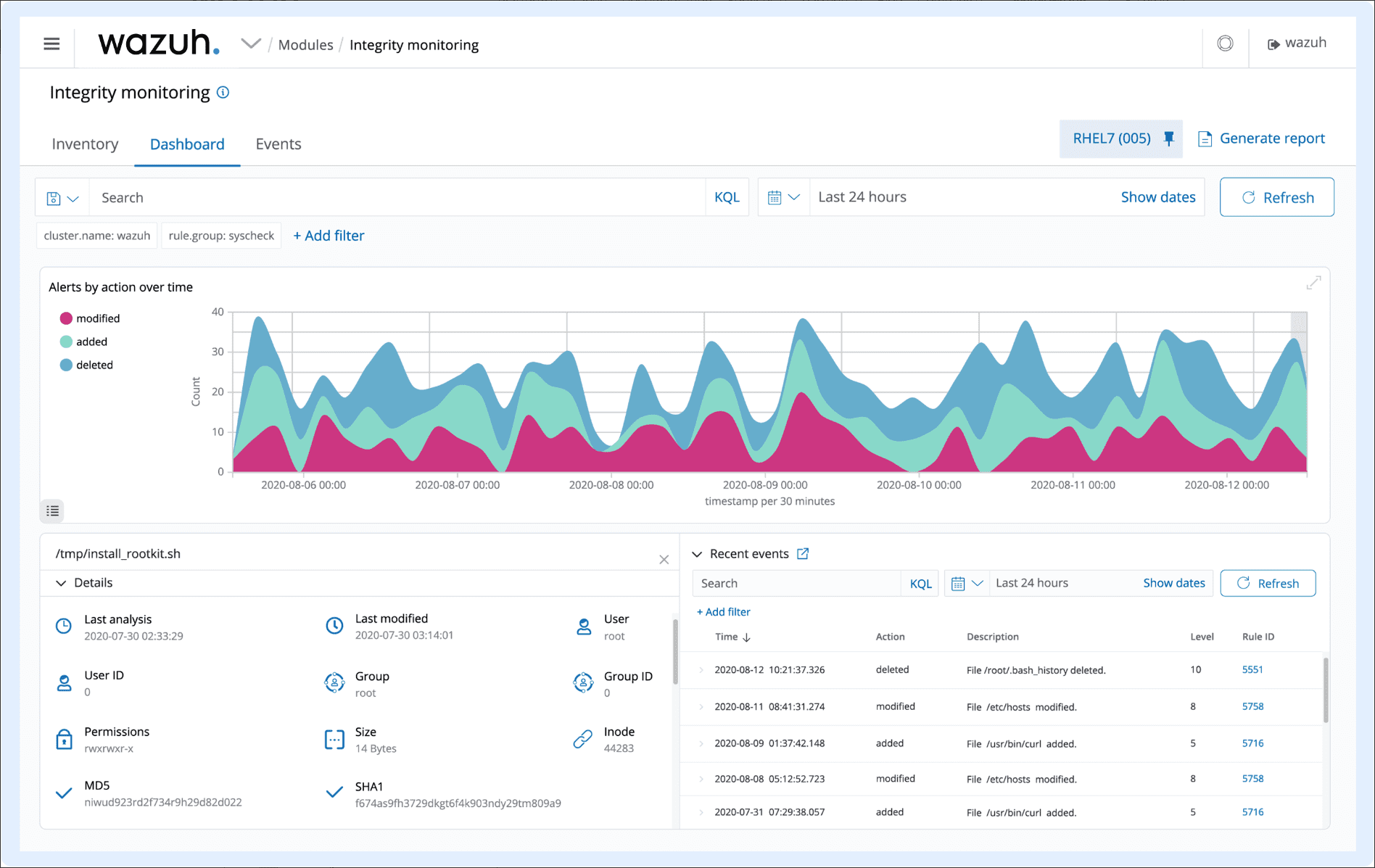Image resolution: width=1375 pixels, height=868 pixels.
Task: Click the main Search query field
Action: 397,198
